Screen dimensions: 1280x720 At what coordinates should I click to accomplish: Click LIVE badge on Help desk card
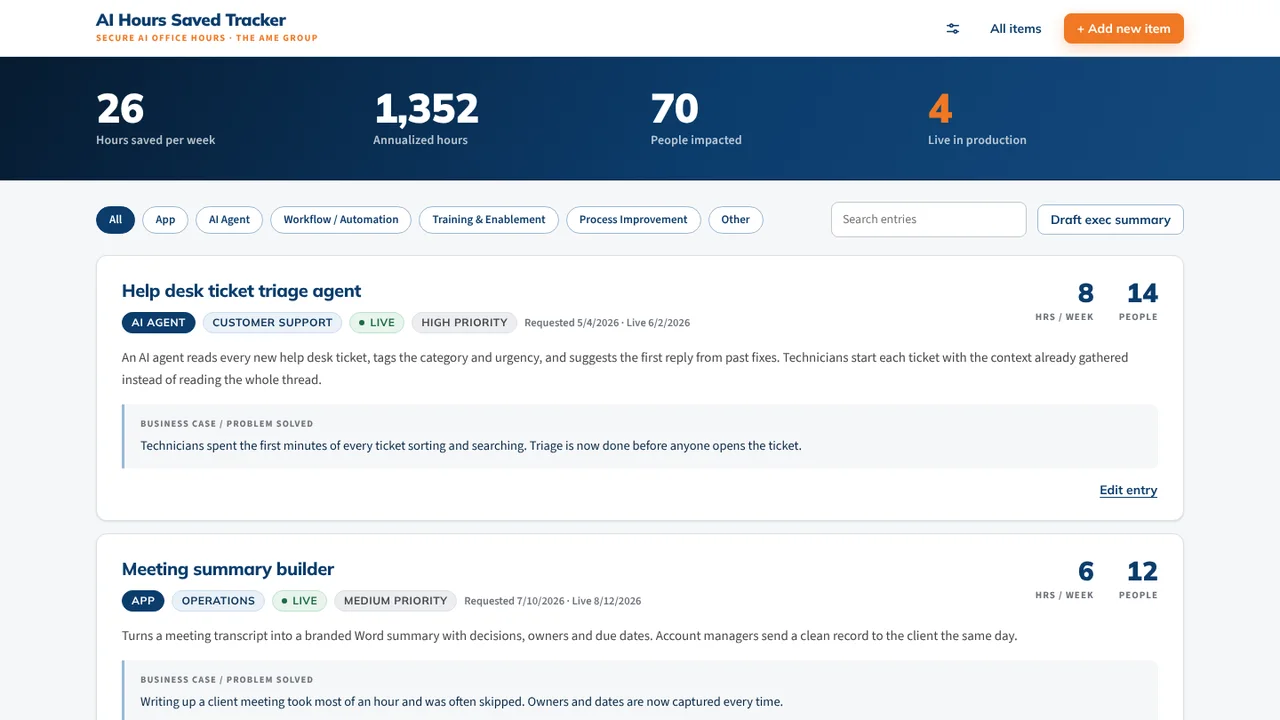[376, 323]
